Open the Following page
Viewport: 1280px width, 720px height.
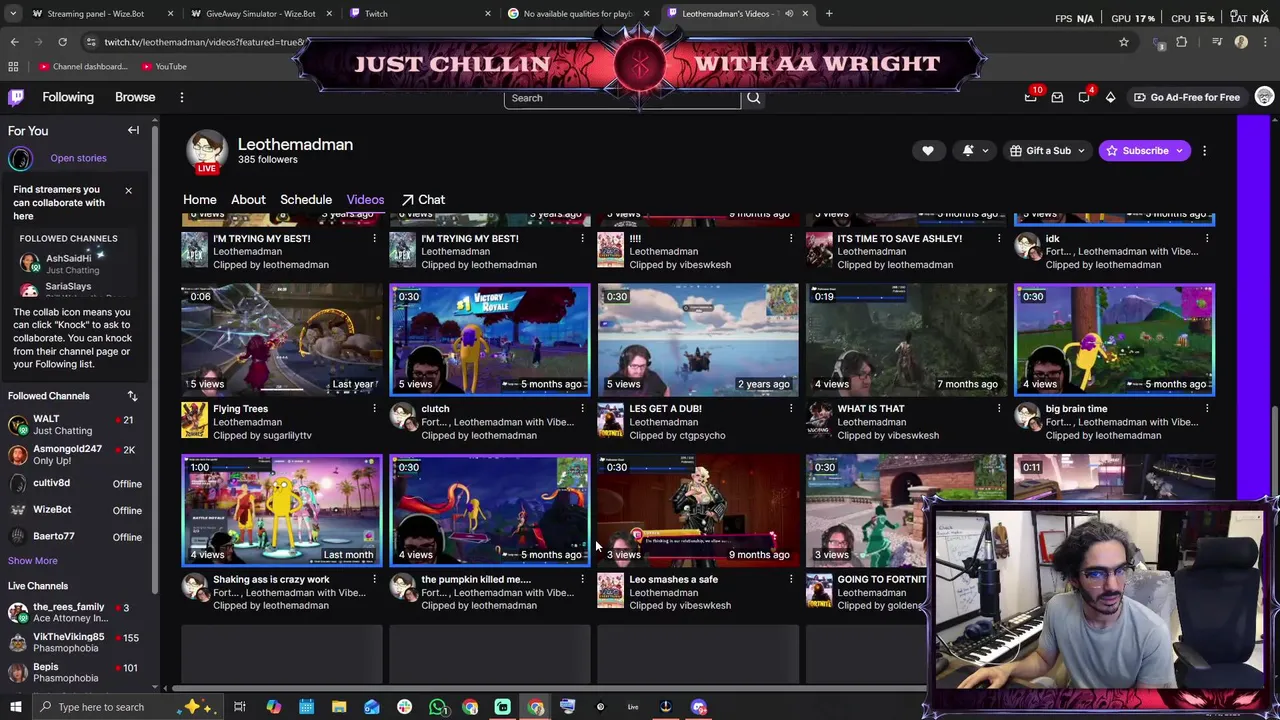[x=68, y=97]
